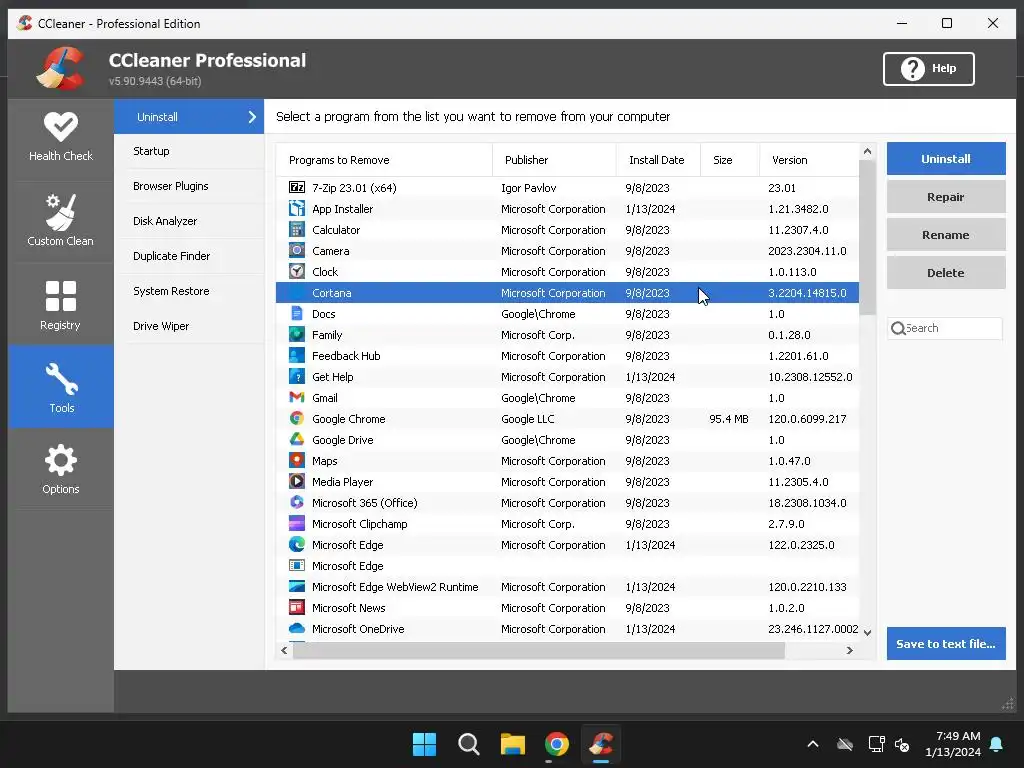
Task: Click the Microsoft News icon
Action: click(296, 607)
